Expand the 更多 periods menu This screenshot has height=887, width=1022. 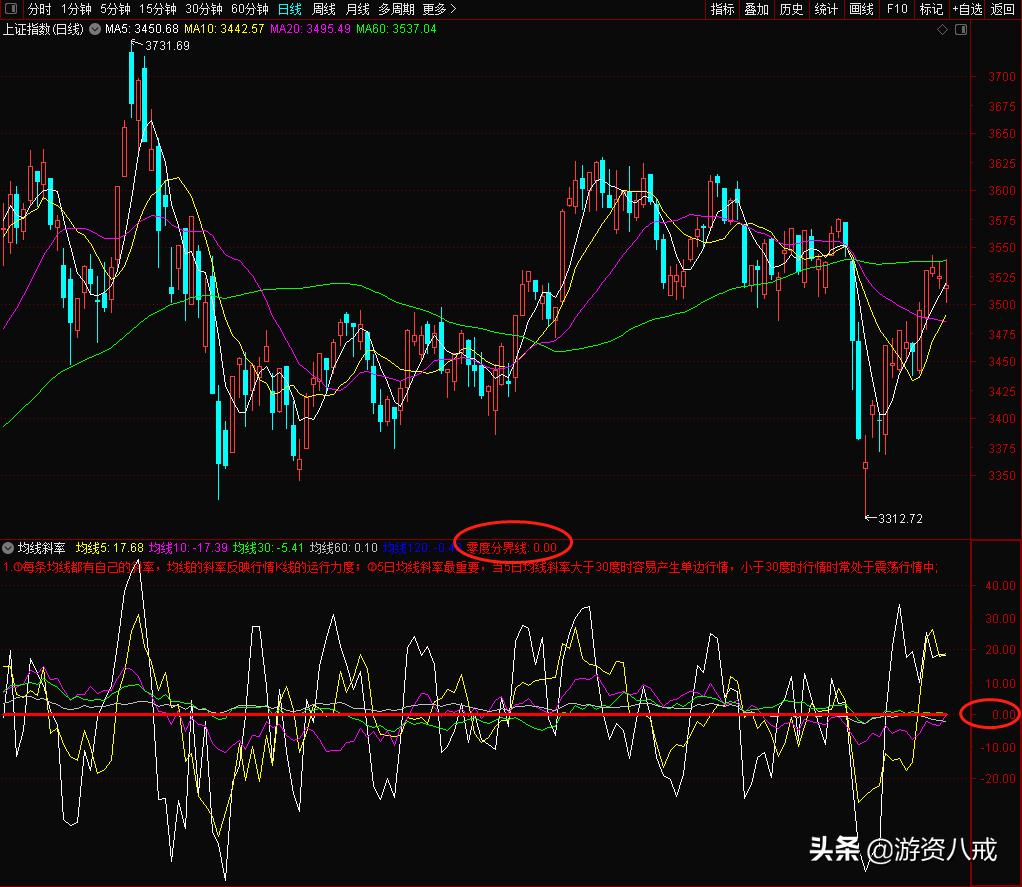click(x=439, y=9)
